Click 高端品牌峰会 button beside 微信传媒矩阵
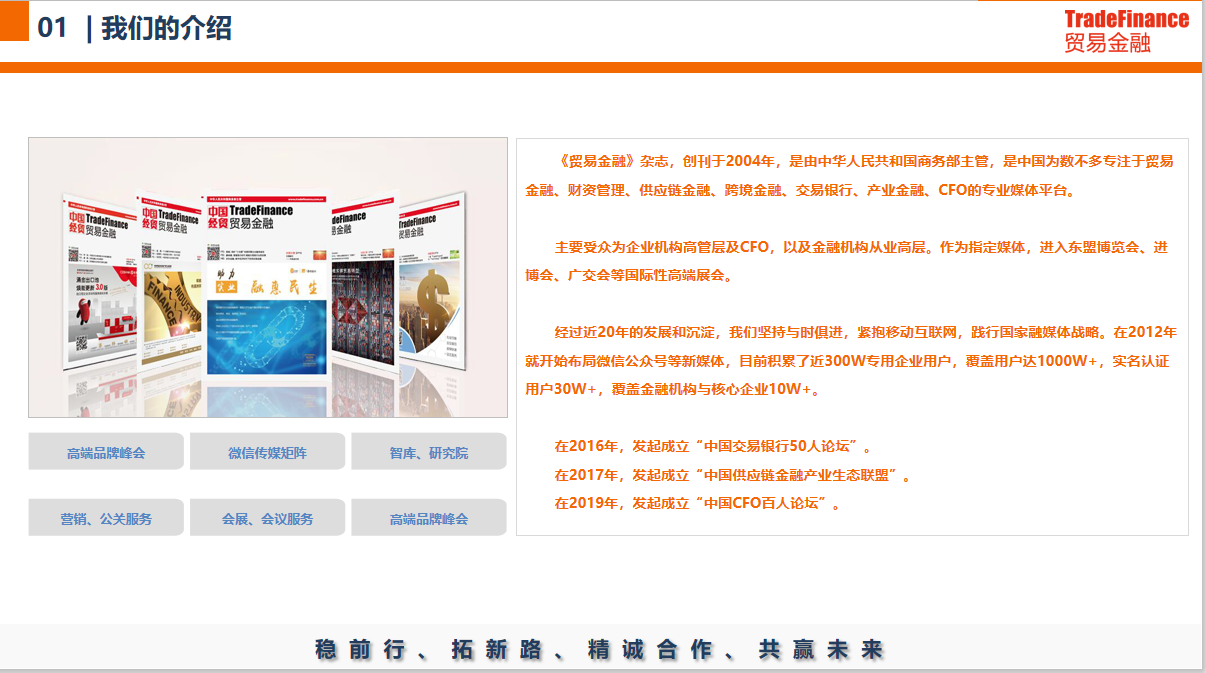 tap(106, 453)
